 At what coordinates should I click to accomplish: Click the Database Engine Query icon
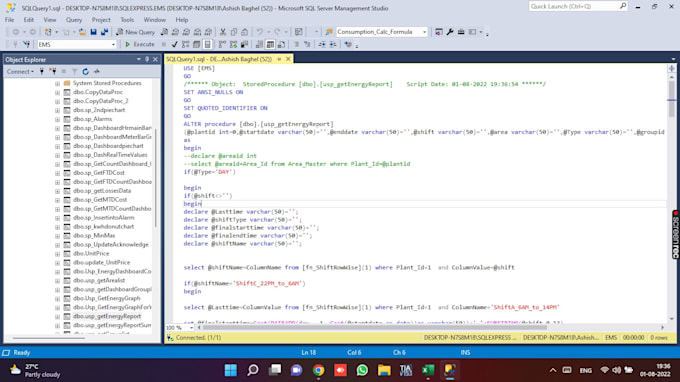164,32
